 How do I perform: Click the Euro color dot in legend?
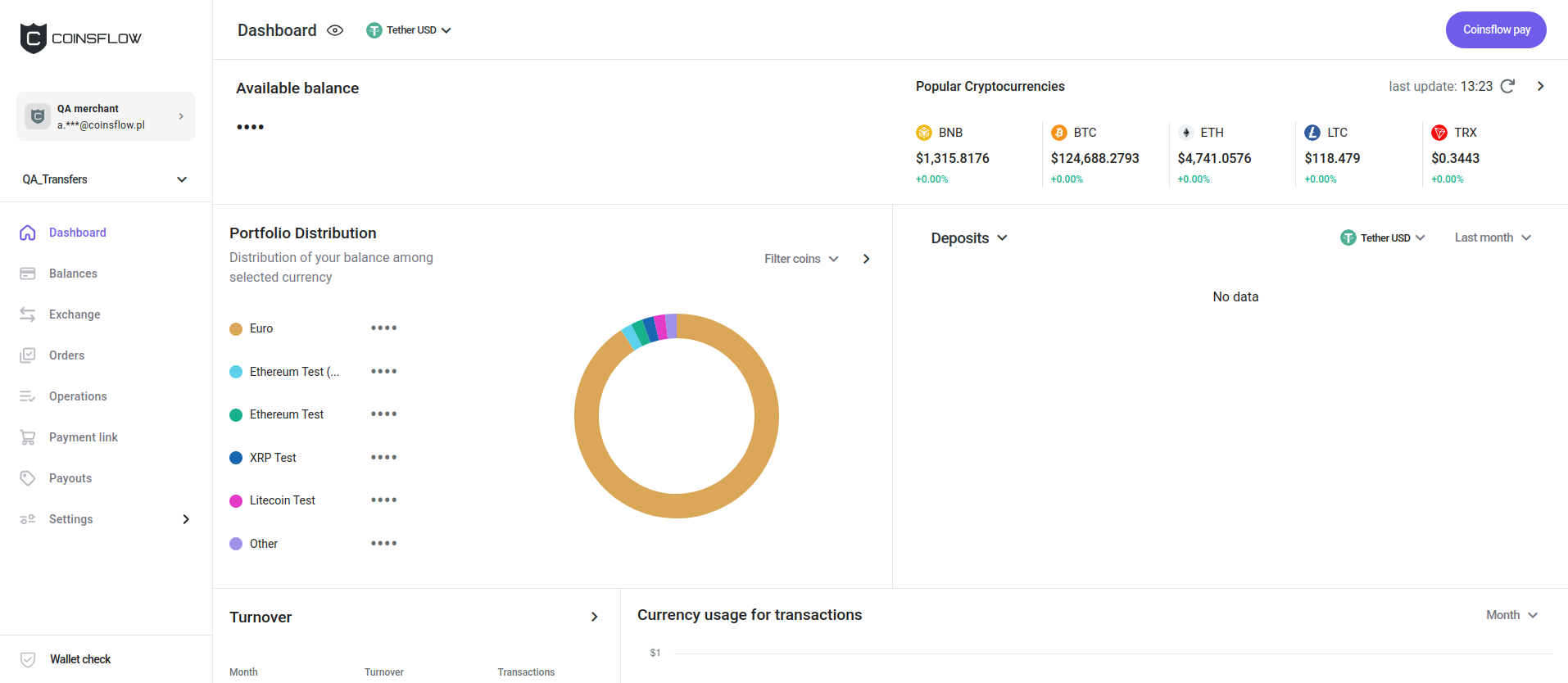click(236, 329)
